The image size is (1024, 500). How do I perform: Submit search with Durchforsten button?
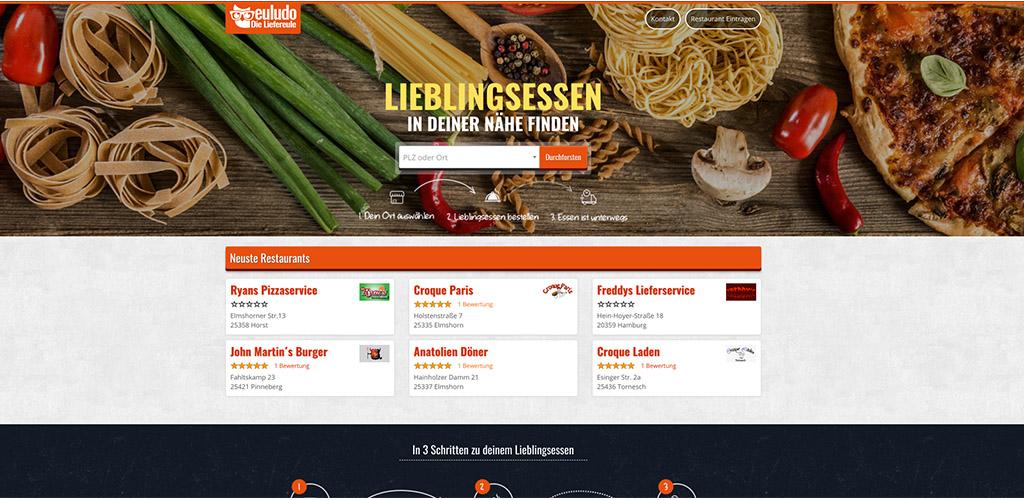564,157
